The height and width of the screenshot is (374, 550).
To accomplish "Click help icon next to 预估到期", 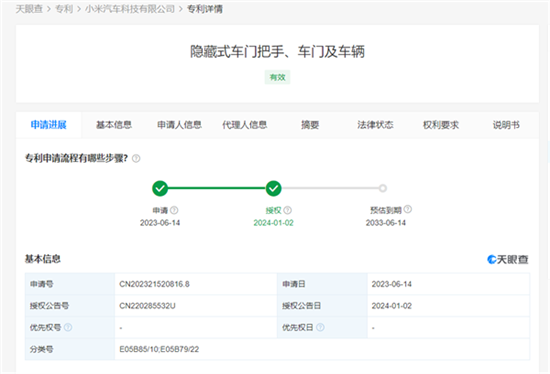I will 408,209.
